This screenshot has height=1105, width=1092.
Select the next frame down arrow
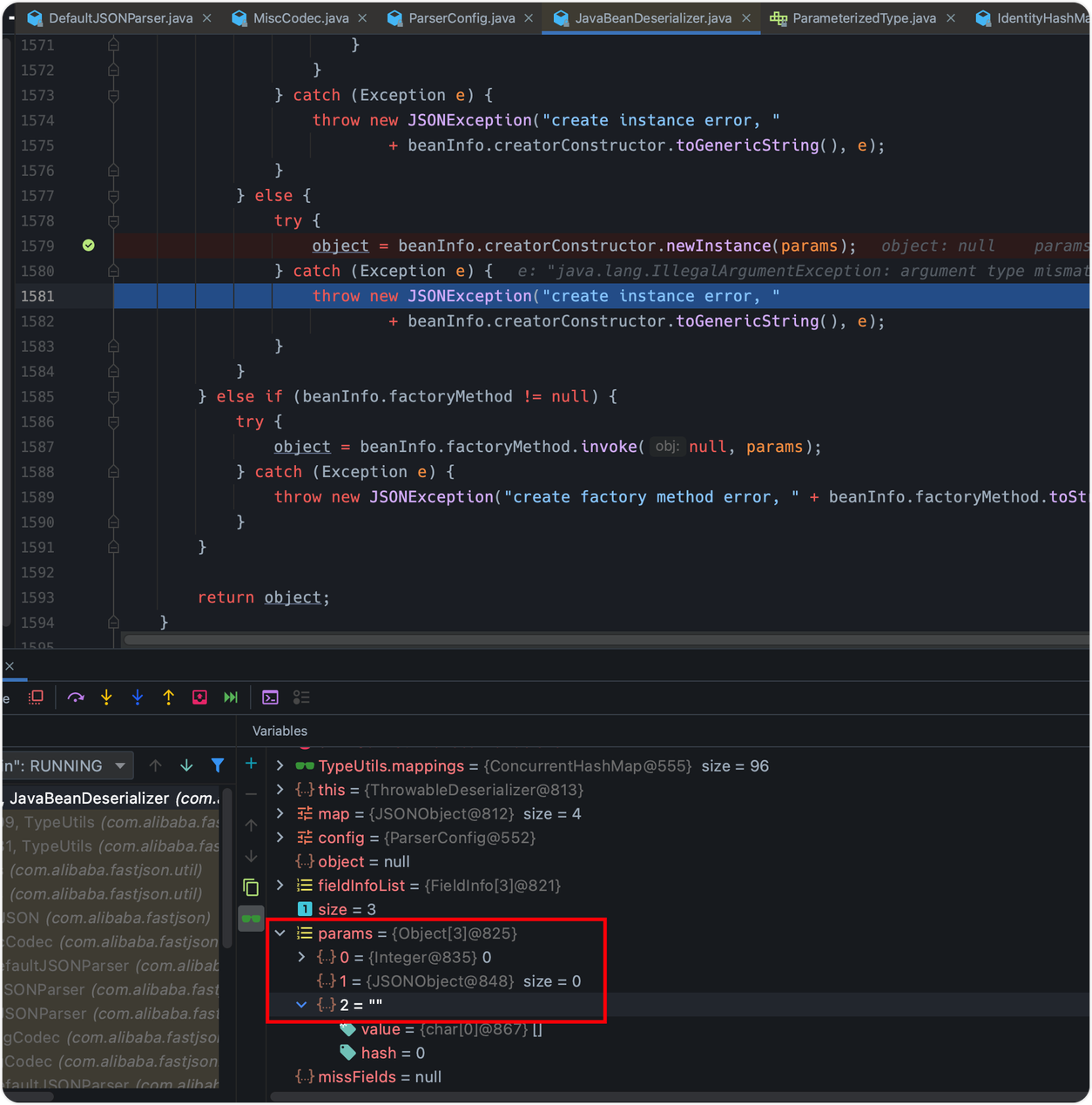tap(186, 765)
